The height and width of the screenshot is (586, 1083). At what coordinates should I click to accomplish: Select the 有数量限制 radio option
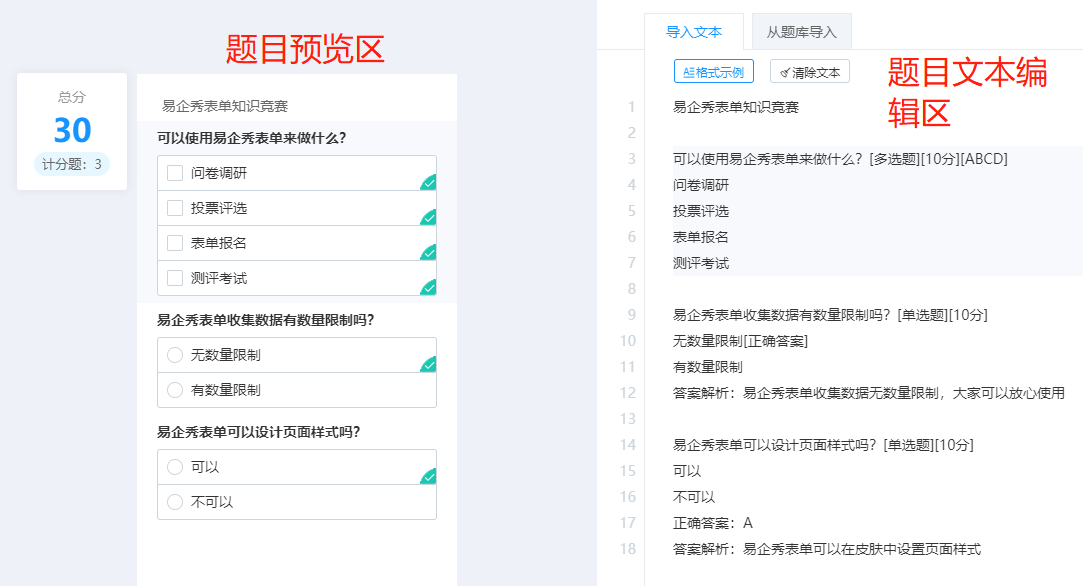175,390
